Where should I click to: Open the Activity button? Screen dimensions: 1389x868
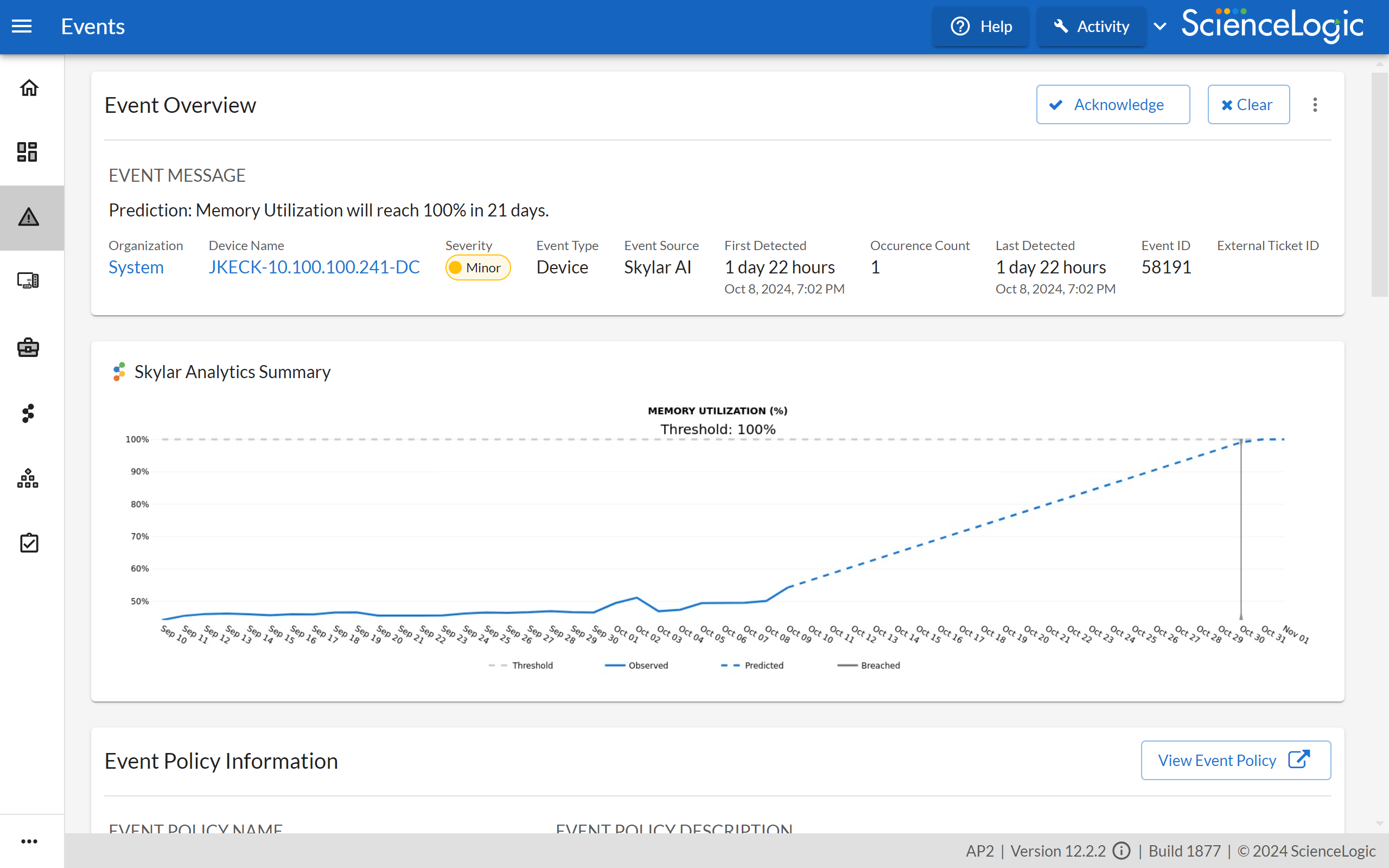pos(1091,27)
